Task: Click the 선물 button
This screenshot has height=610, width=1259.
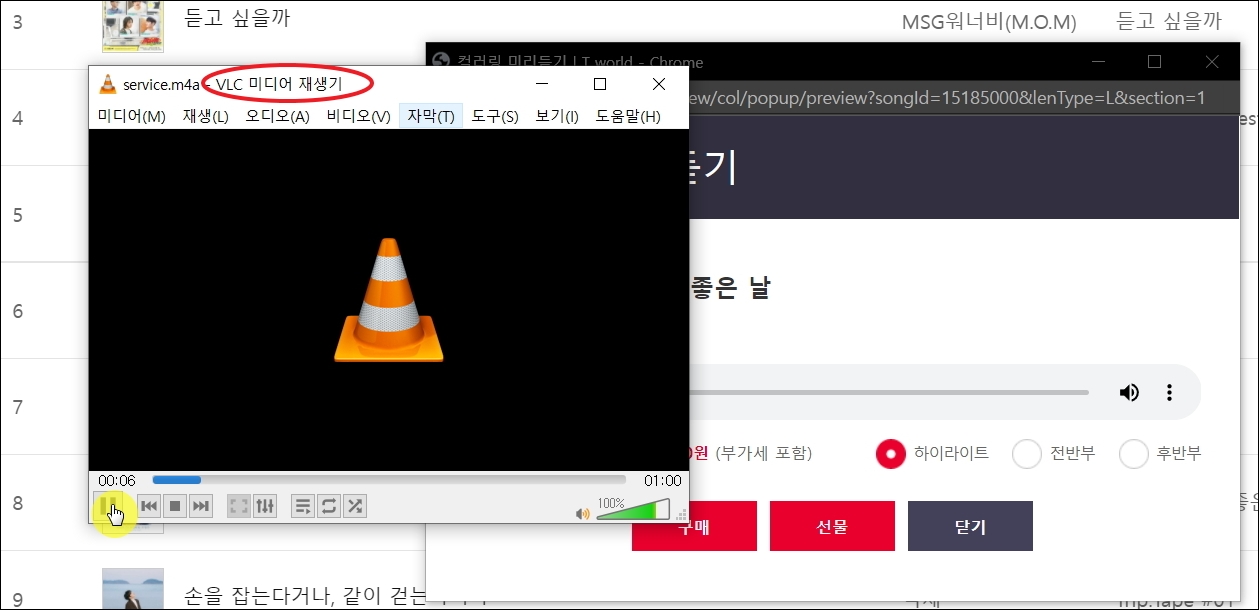Action: point(832,526)
